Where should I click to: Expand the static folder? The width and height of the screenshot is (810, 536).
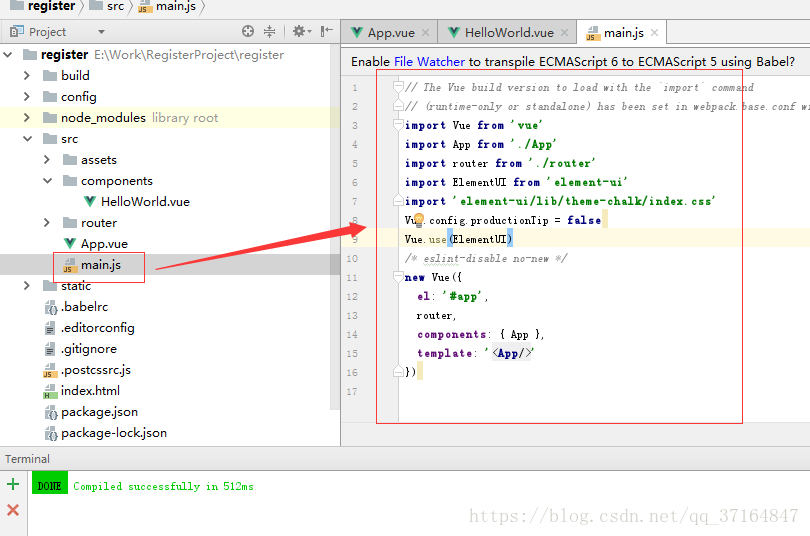point(27,286)
